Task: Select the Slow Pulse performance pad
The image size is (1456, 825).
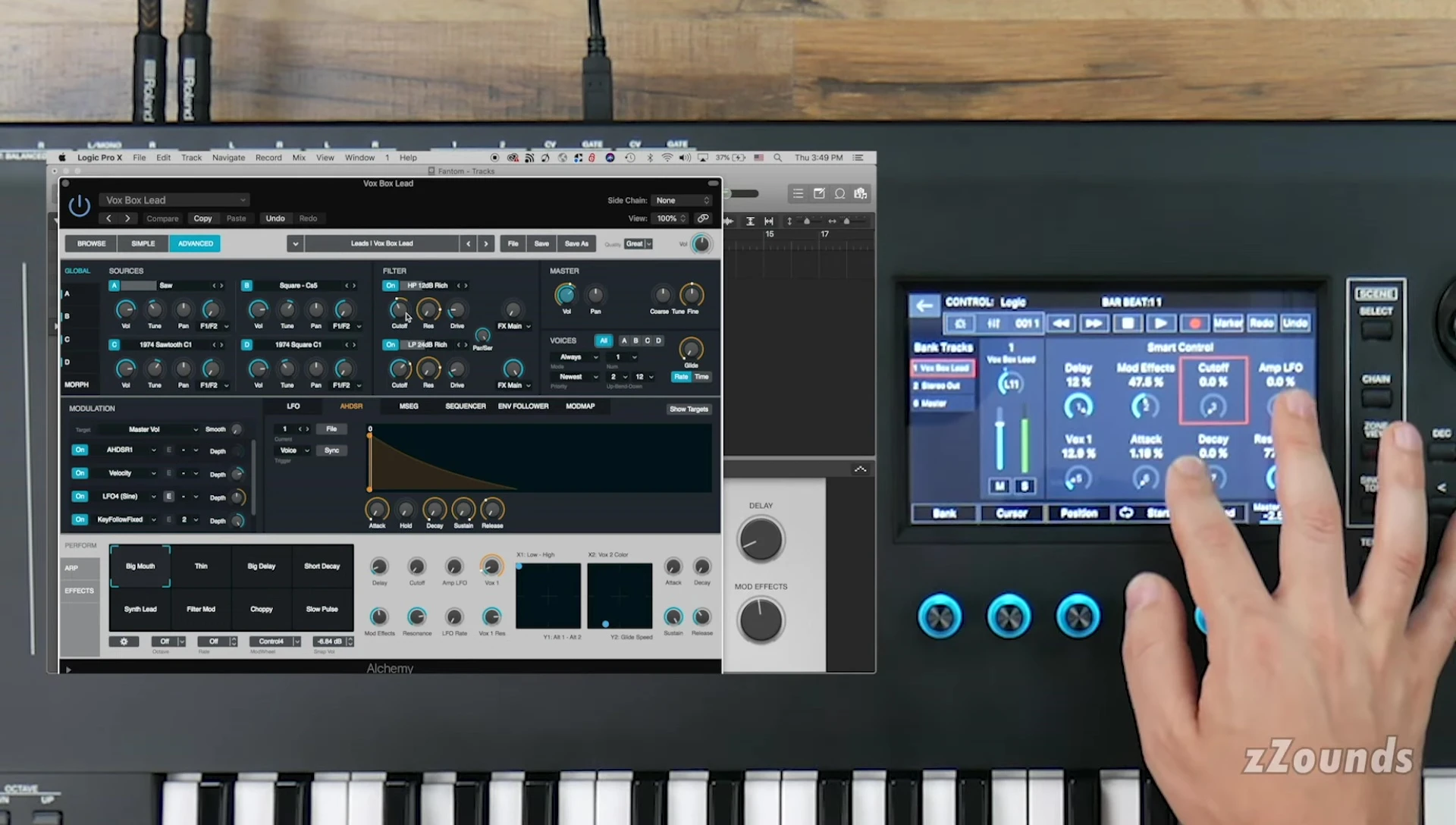Action: [x=322, y=609]
